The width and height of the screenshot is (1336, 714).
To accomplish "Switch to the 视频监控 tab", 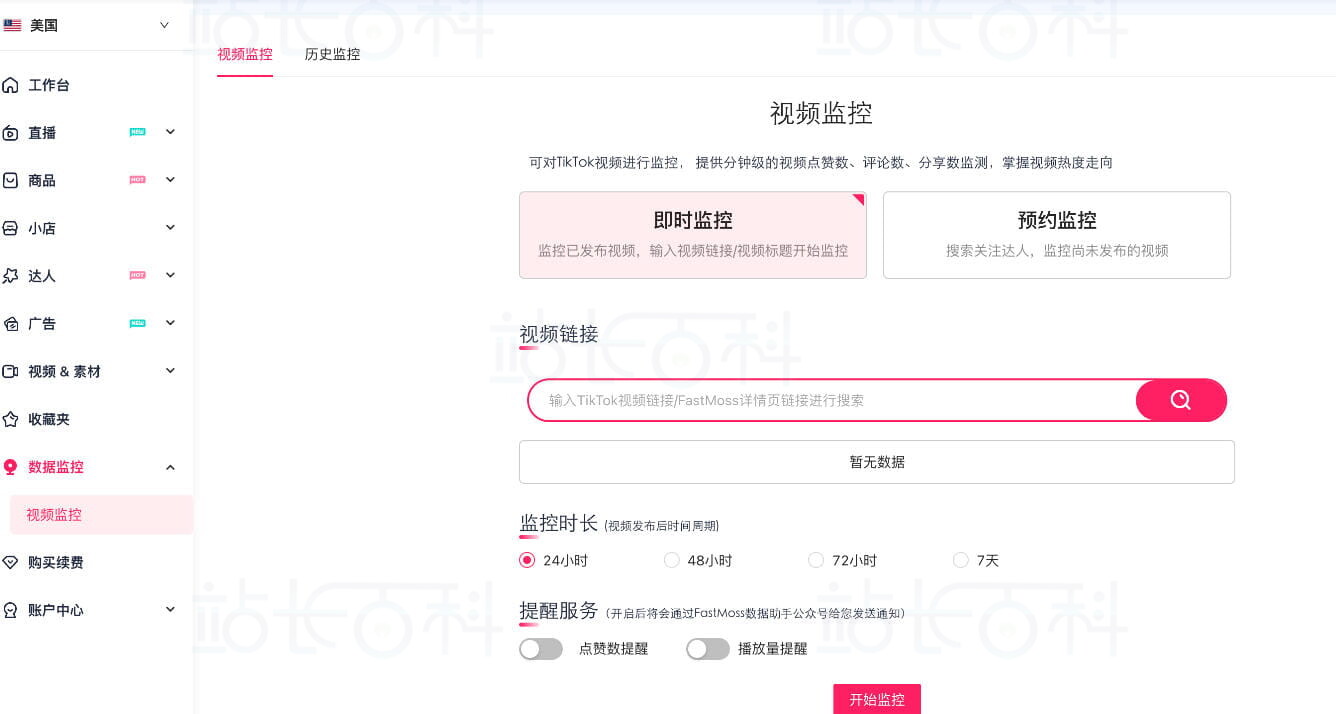I will click(245, 54).
